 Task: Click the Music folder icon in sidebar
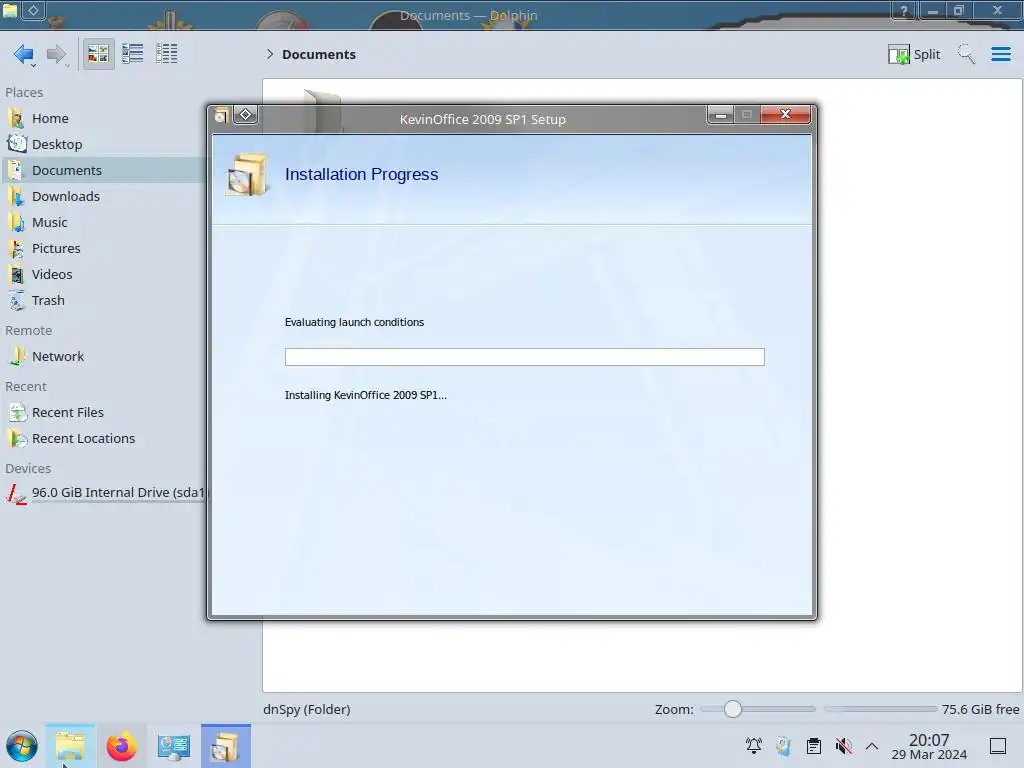[x=16, y=223]
